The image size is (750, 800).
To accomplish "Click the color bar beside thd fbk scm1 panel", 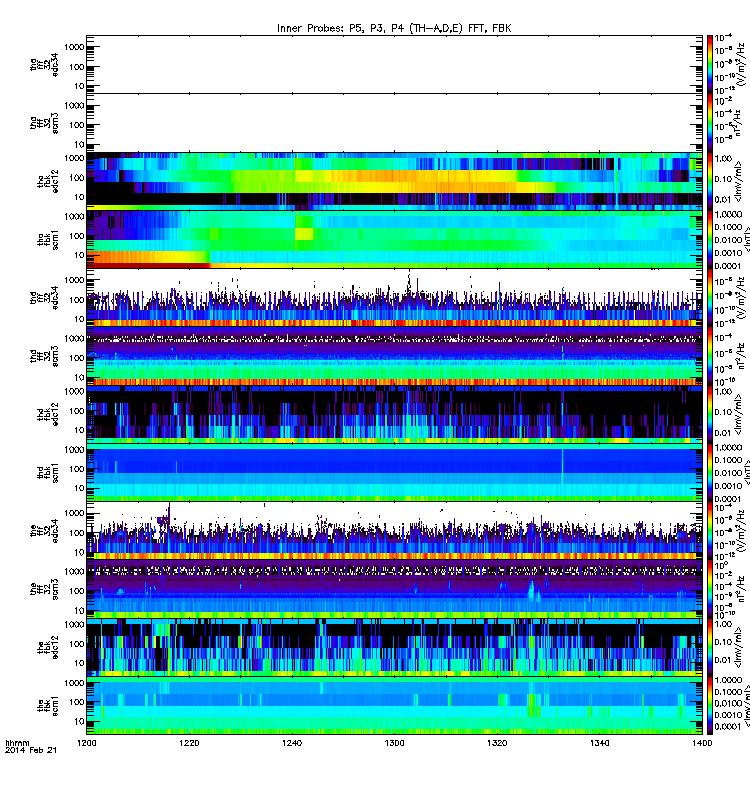I will pos(710,473).
